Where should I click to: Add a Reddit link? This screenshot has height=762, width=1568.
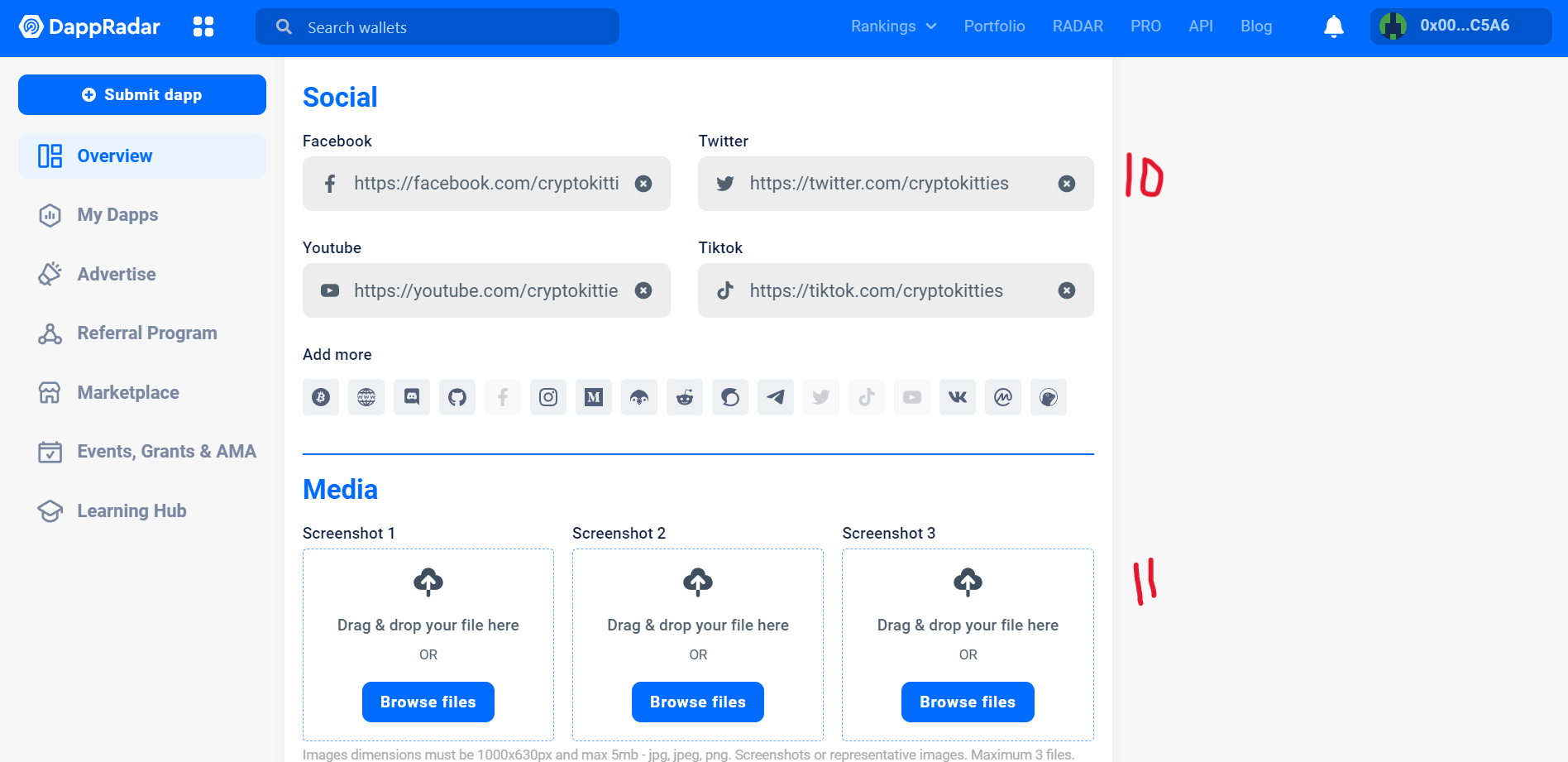[x=685, y=397]
